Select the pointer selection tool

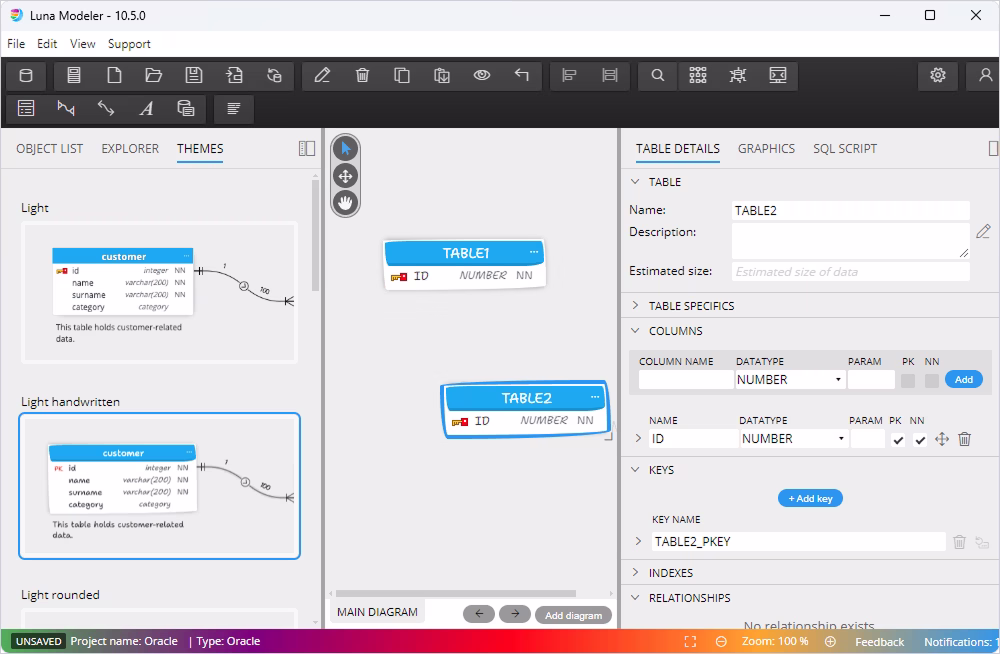(x=346, y=149)
